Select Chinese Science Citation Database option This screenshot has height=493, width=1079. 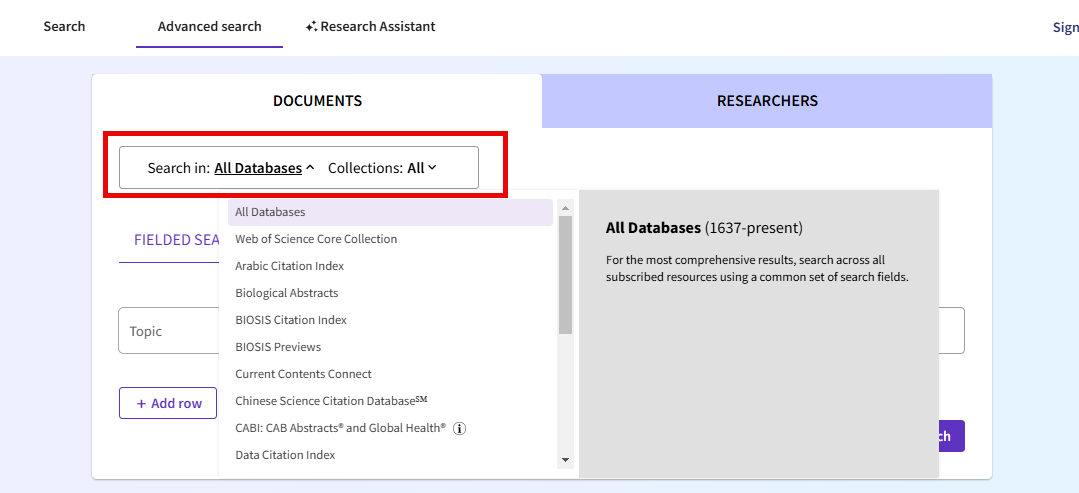coord(330,401)
